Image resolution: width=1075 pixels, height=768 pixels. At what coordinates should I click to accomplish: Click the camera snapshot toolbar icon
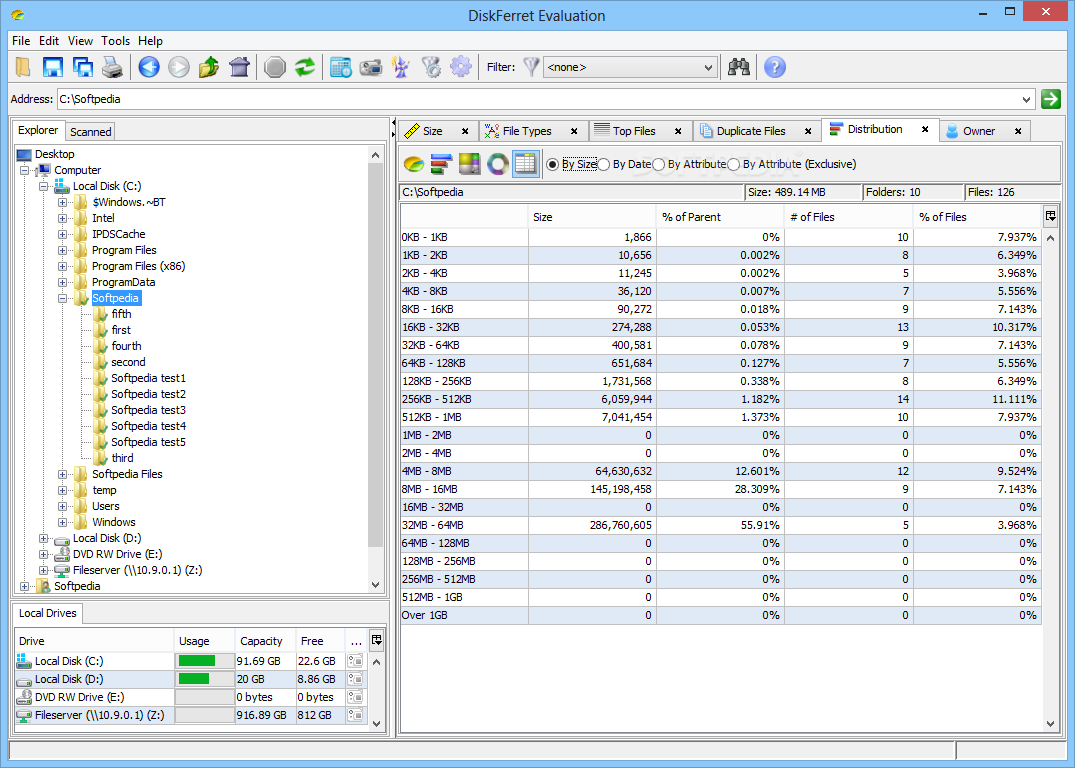pyautogui.click(x=371, y=67)
